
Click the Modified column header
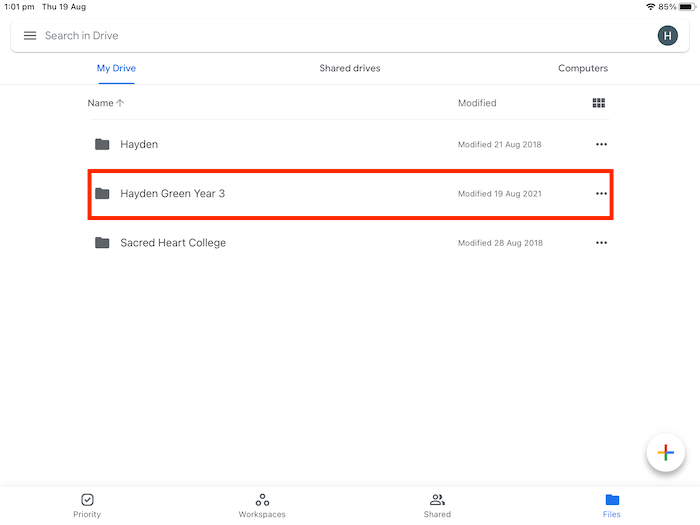[477, 103]
